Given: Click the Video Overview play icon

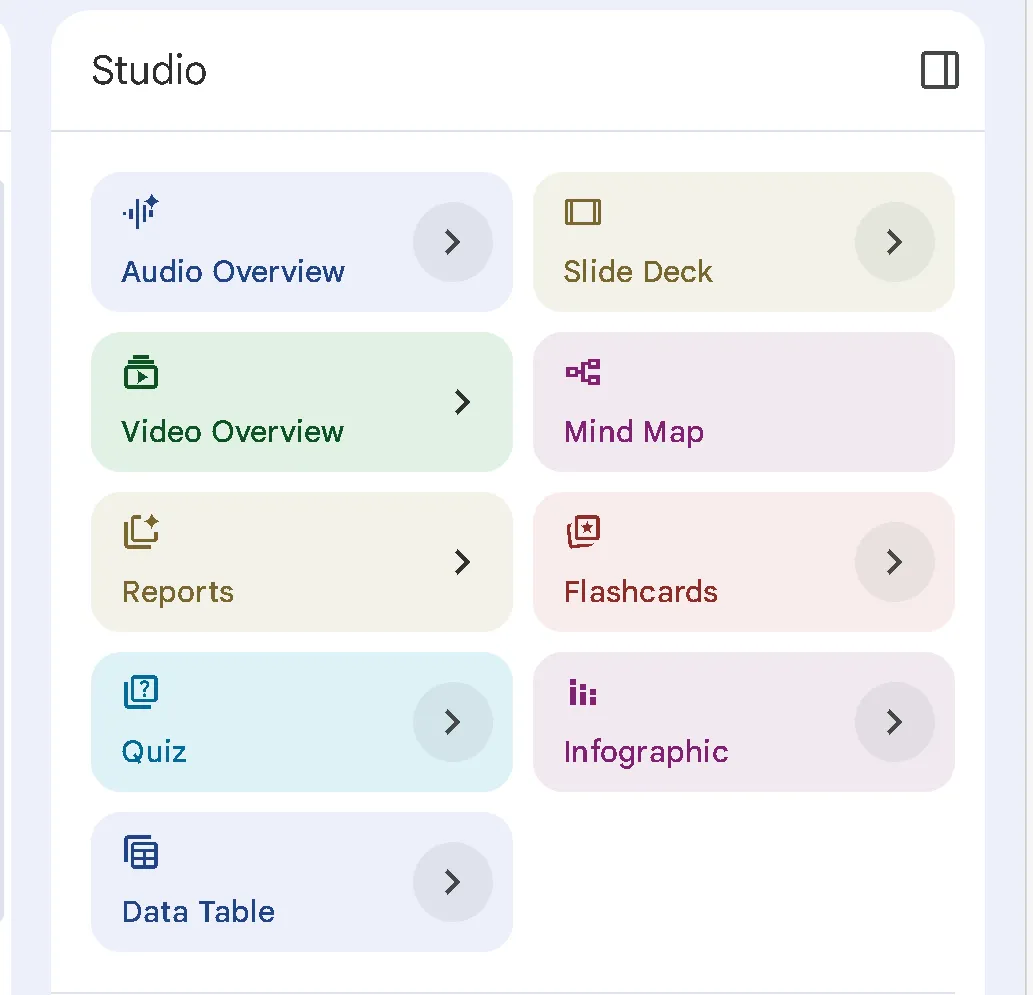Looking at the screenshot, I should click(141, 372).
